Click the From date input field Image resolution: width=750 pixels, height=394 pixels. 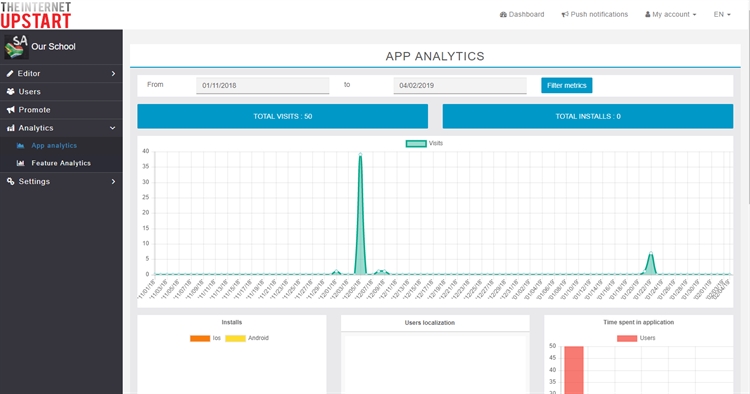pyautogui.click(x=263, y=86)
